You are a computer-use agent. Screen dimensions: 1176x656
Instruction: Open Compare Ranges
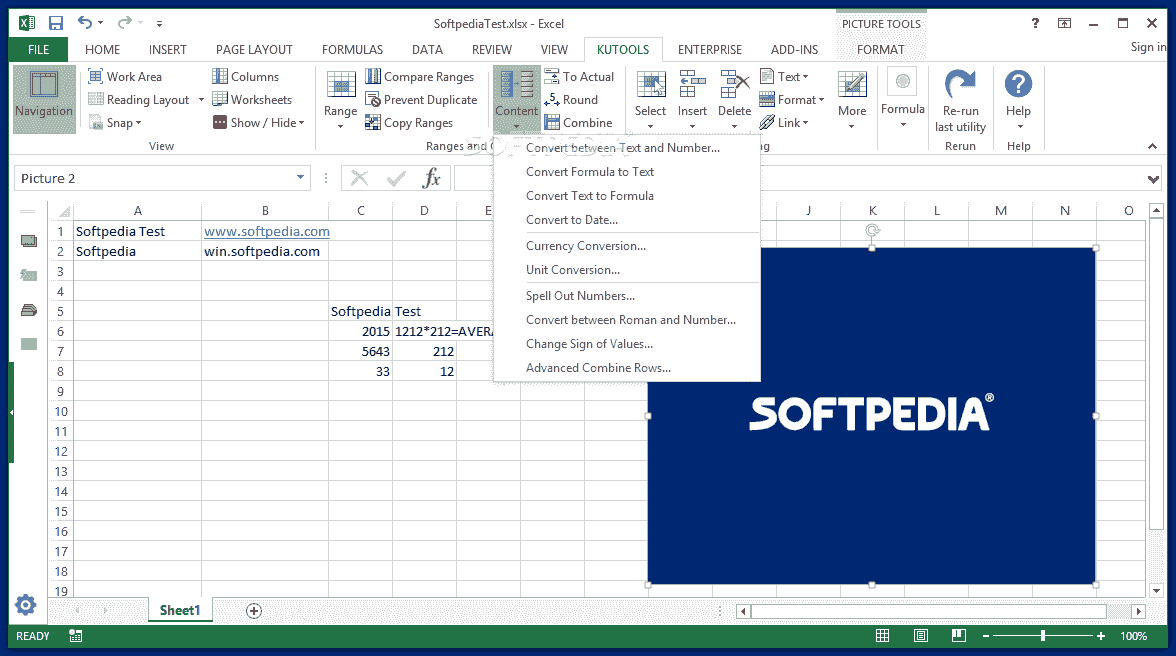421,76
